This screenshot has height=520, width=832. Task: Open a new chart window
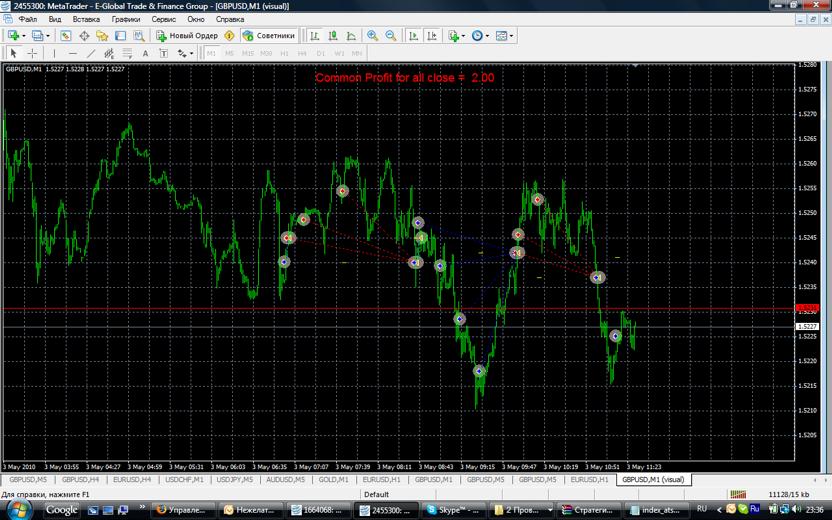coord(13,36)
